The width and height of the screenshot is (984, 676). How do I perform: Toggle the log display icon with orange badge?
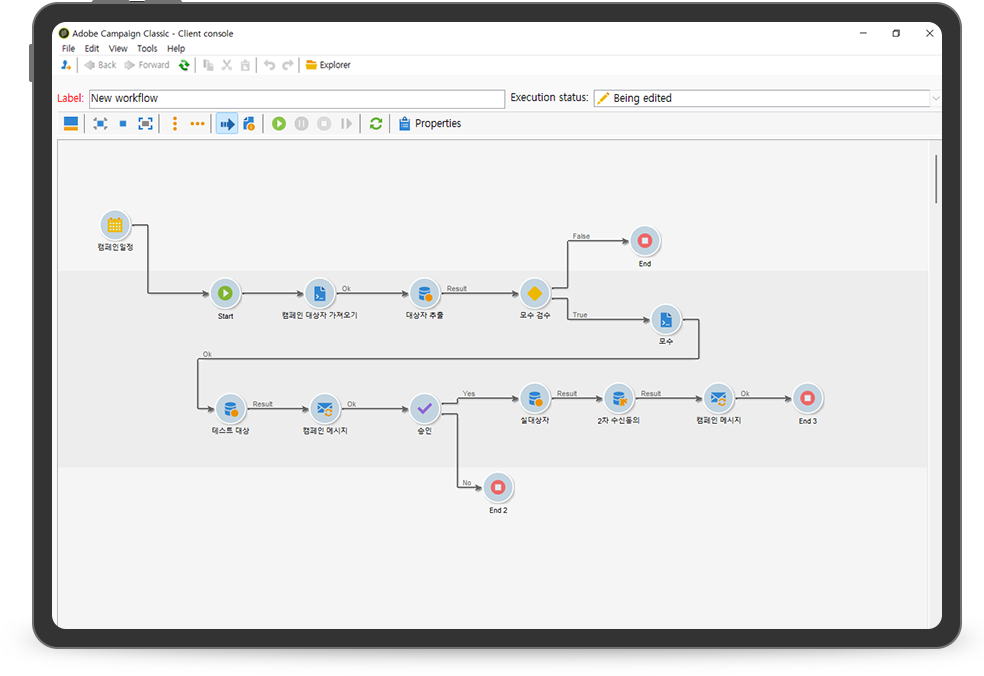coord(249,124)
